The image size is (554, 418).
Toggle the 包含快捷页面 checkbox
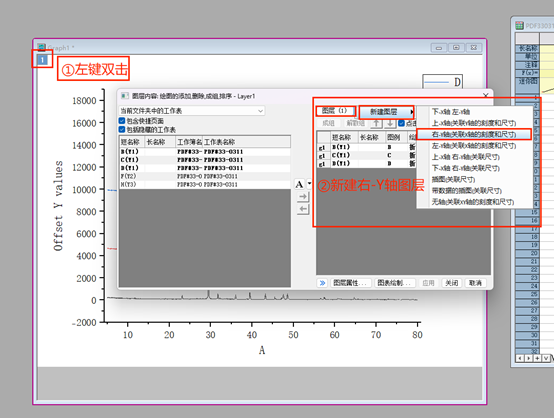tap(122, 120)
